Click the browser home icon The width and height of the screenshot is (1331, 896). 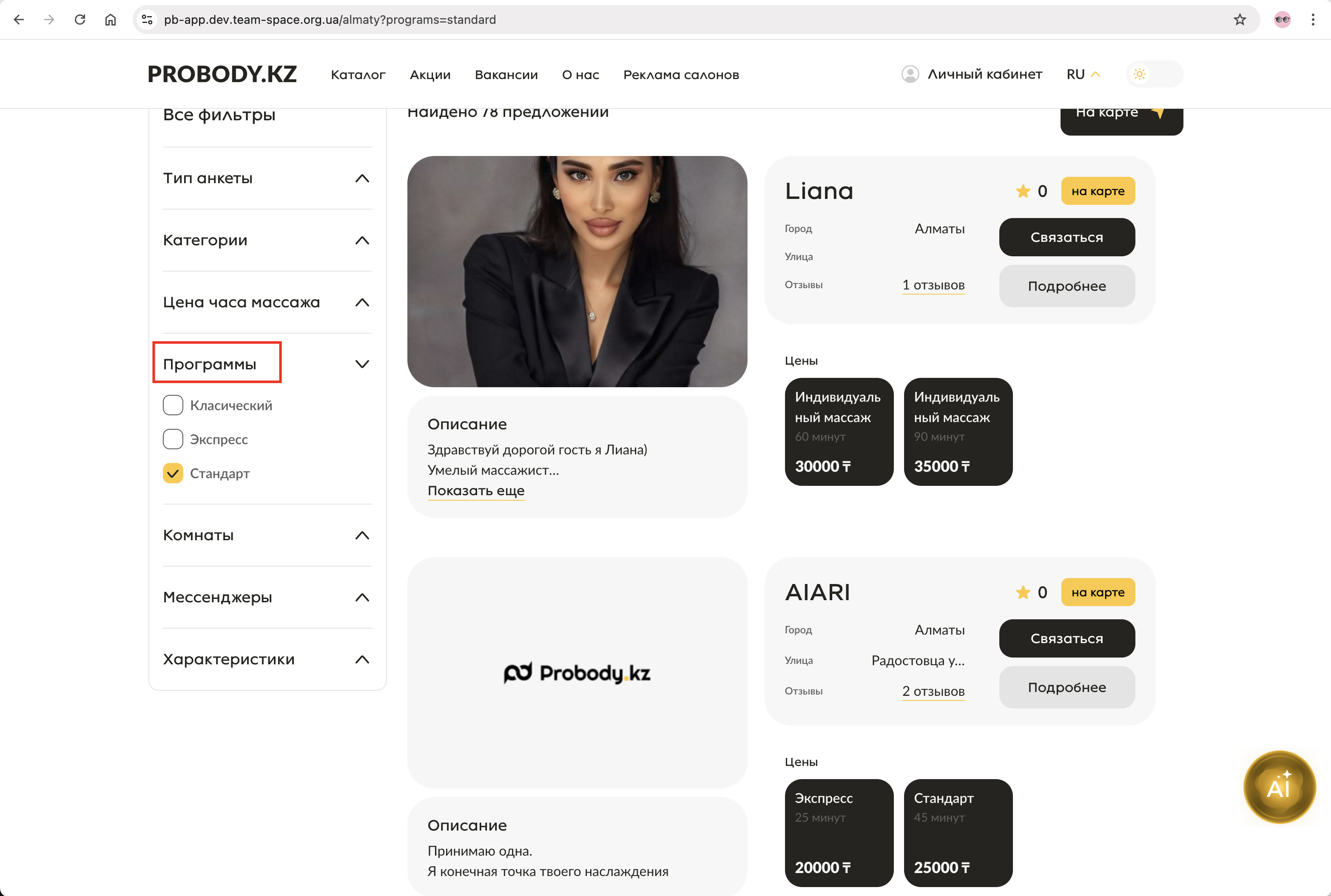(x=110, y=20)
